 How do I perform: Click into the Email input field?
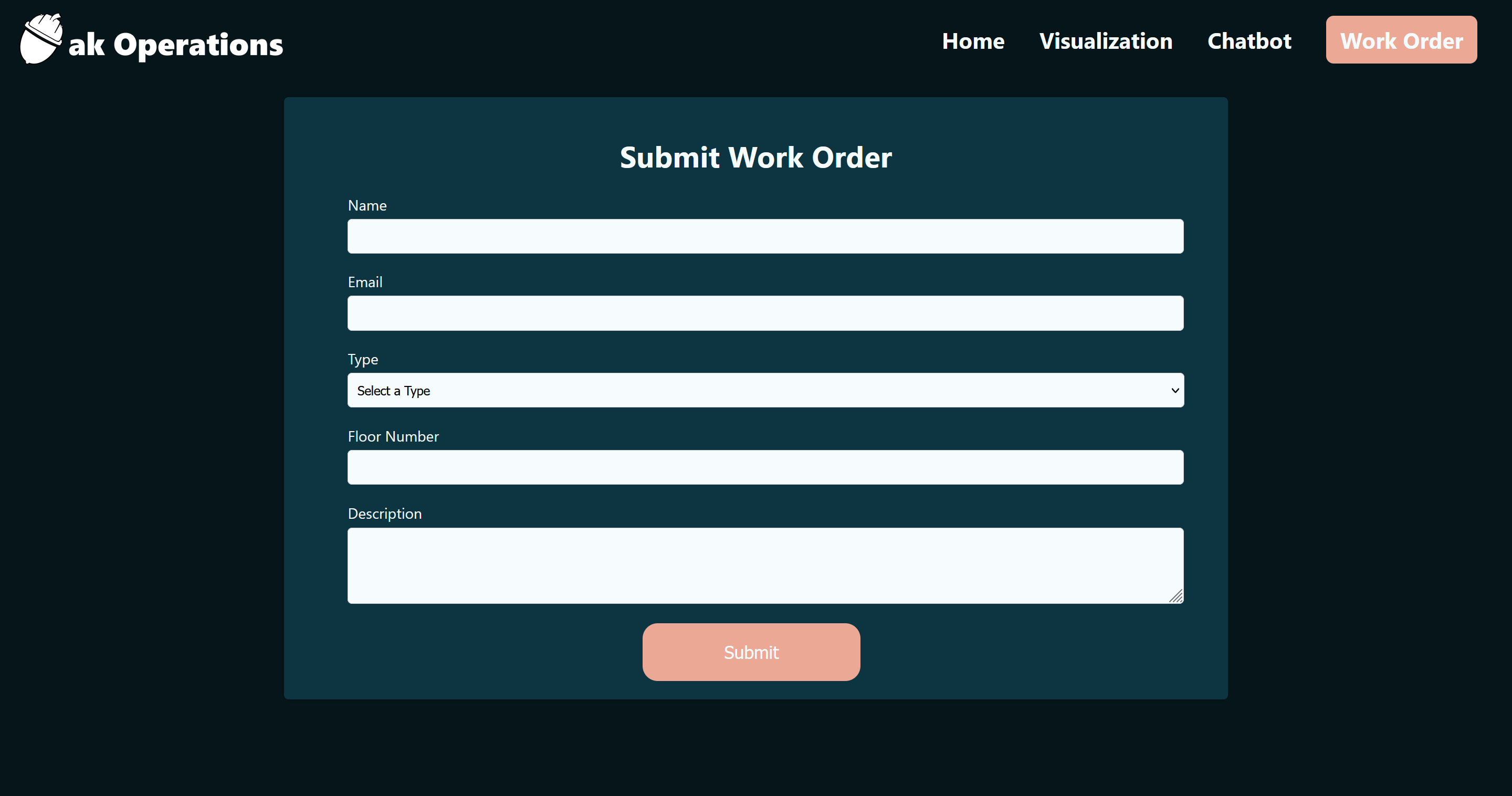point(765,313)
